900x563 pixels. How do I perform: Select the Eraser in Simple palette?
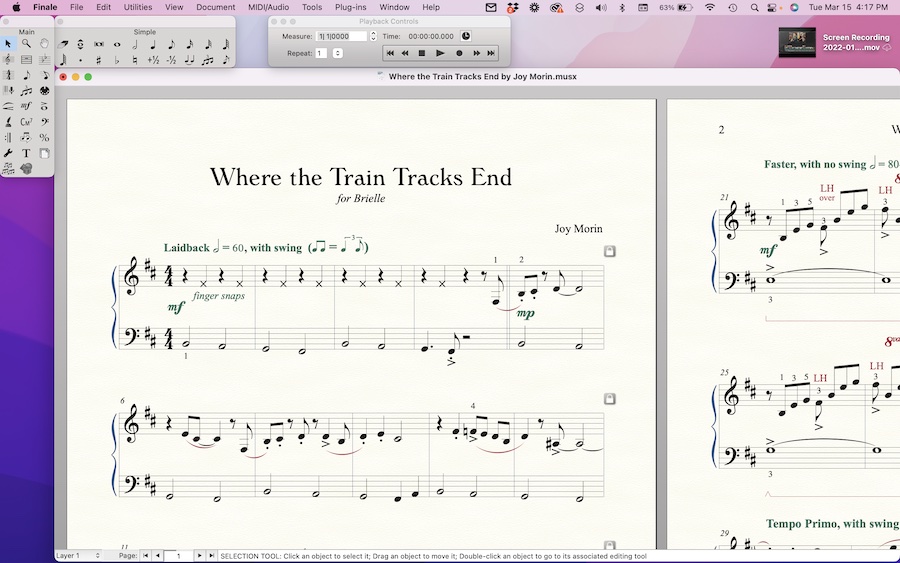(63, 44)
